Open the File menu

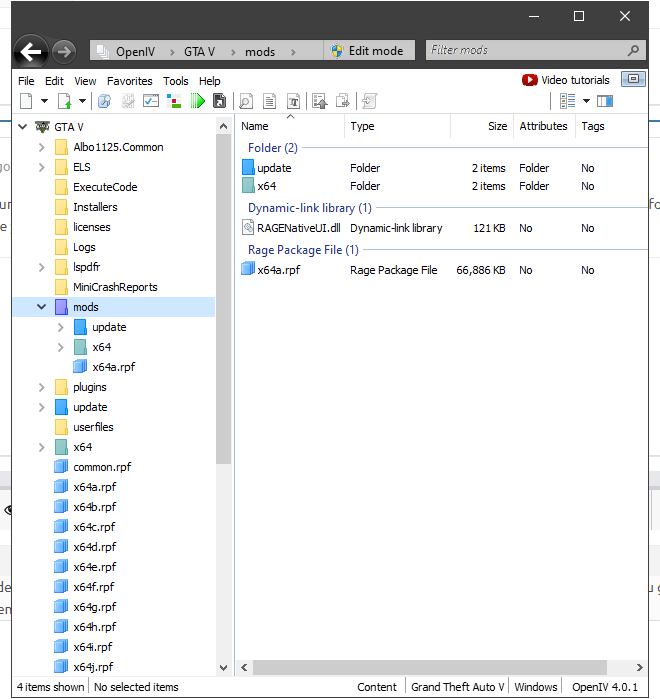[26, 81]
